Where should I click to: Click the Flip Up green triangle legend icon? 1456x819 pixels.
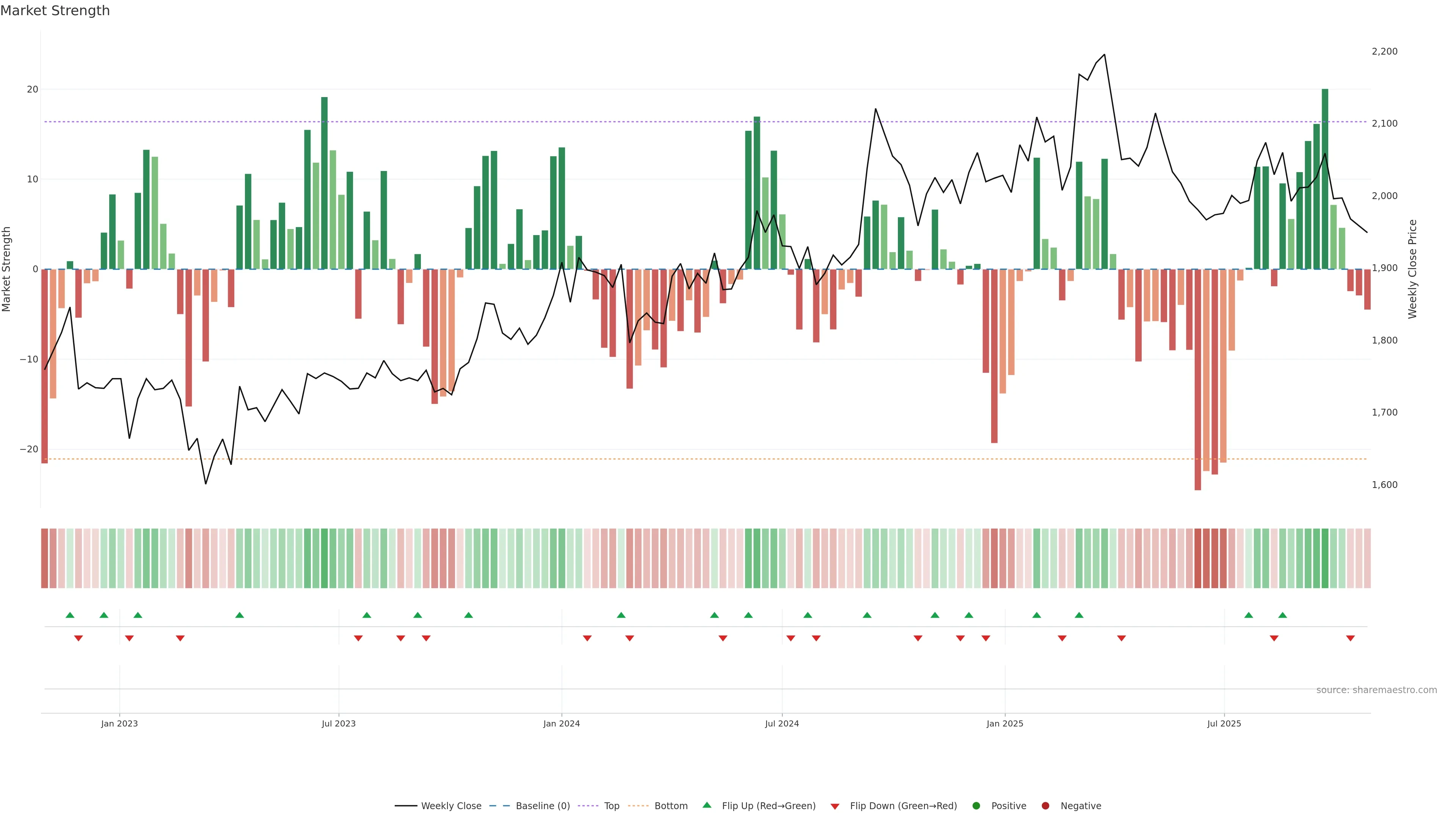[x=706, y=805]
